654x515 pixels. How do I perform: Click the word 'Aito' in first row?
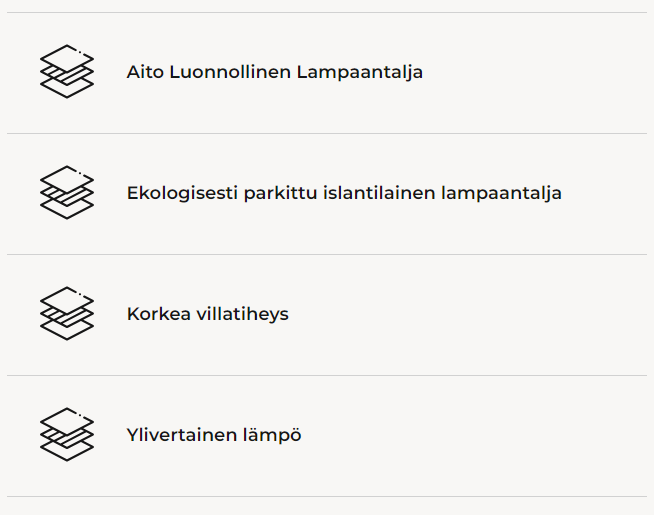click(x=145, y=73)
